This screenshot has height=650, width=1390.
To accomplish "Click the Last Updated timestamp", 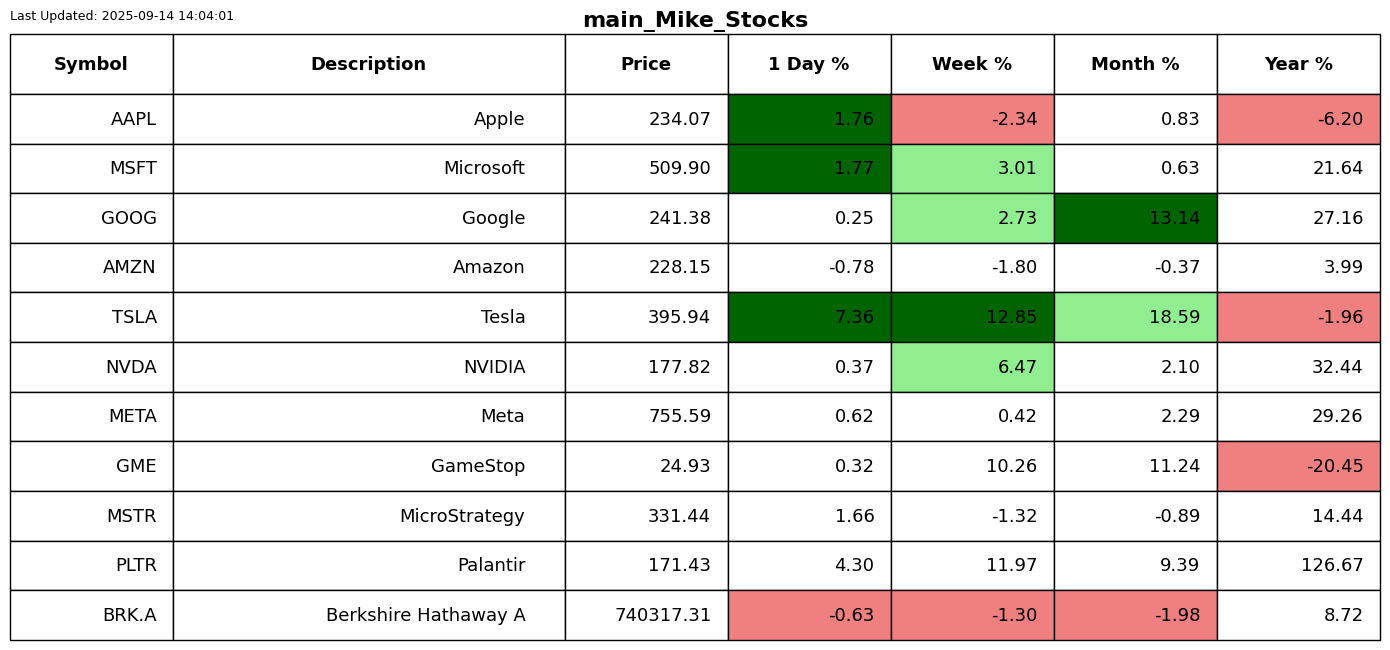I will (122, 16).
